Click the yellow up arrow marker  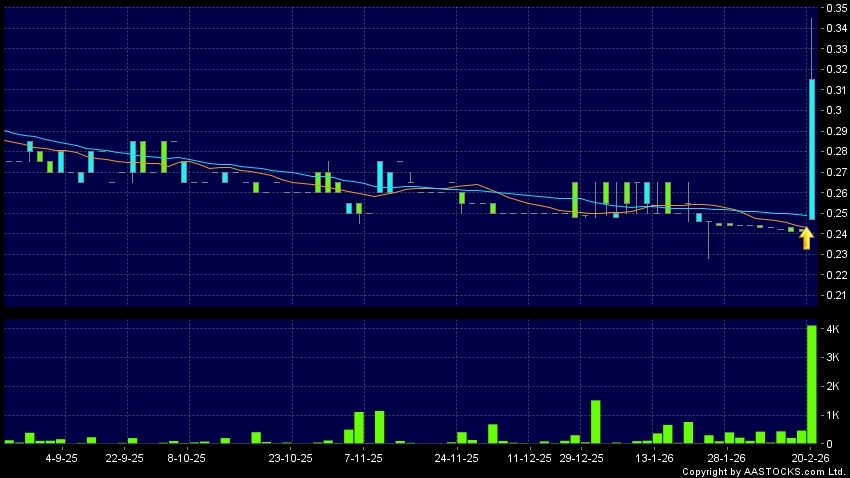coord(806,238)
